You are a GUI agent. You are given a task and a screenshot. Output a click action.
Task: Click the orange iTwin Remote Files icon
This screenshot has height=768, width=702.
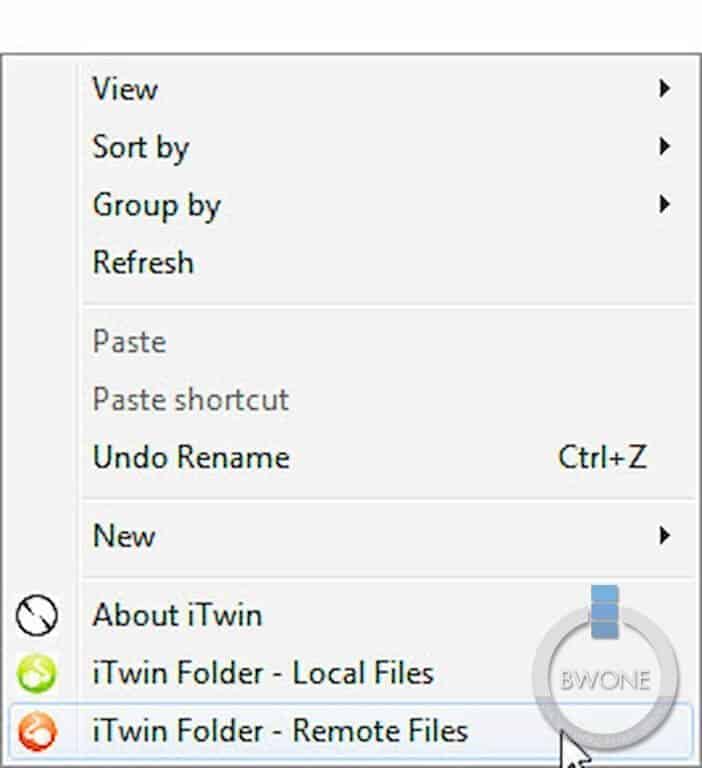37,732
